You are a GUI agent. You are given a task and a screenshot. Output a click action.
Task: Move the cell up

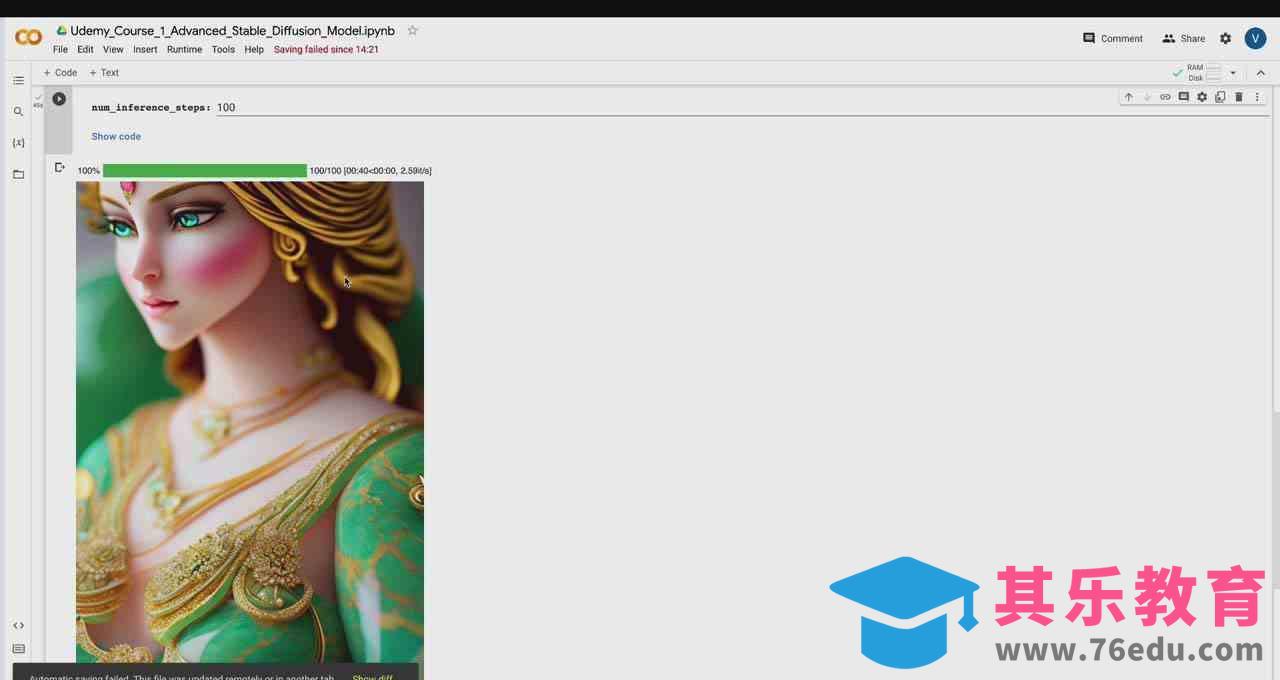pos(1129,97)
